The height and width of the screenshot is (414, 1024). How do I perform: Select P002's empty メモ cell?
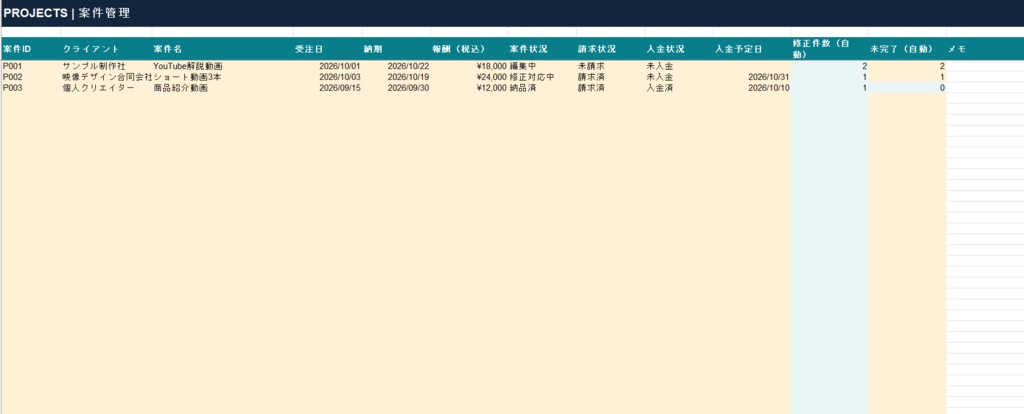[x=985, y=77]
